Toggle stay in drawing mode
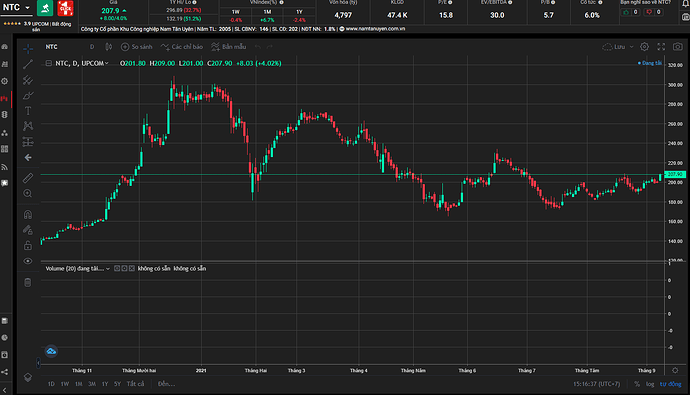Screen dimensions: 690x395 [x=28, y=230]
